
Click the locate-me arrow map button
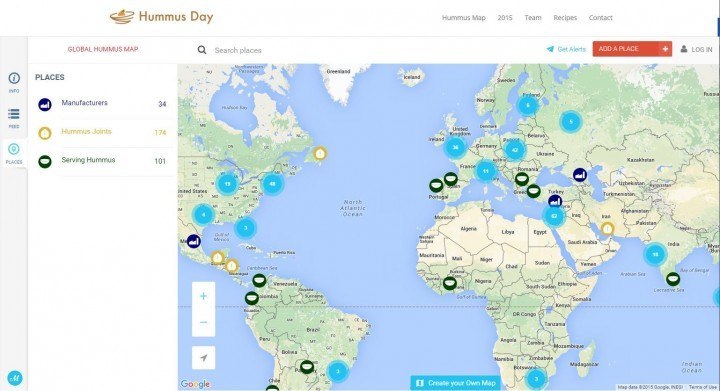[203, 357]
